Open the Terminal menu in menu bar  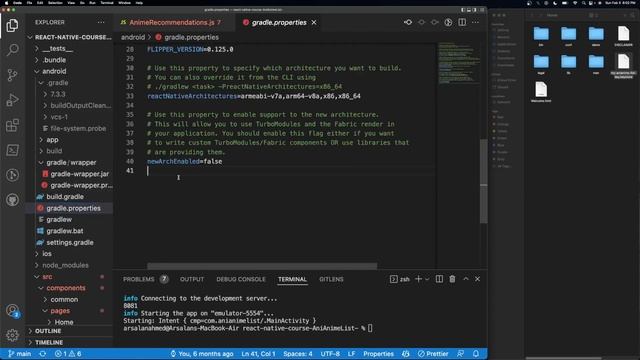click(x=107, y=3)
